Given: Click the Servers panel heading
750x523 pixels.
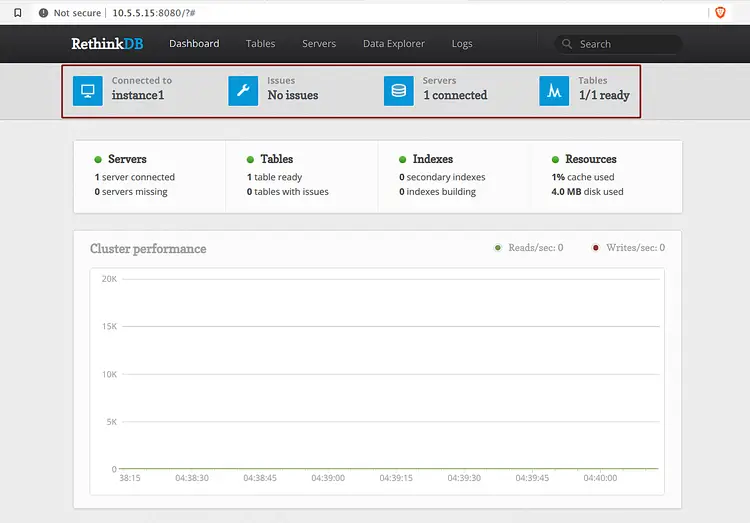Looking at the screenshot, I should click(127, 159).
